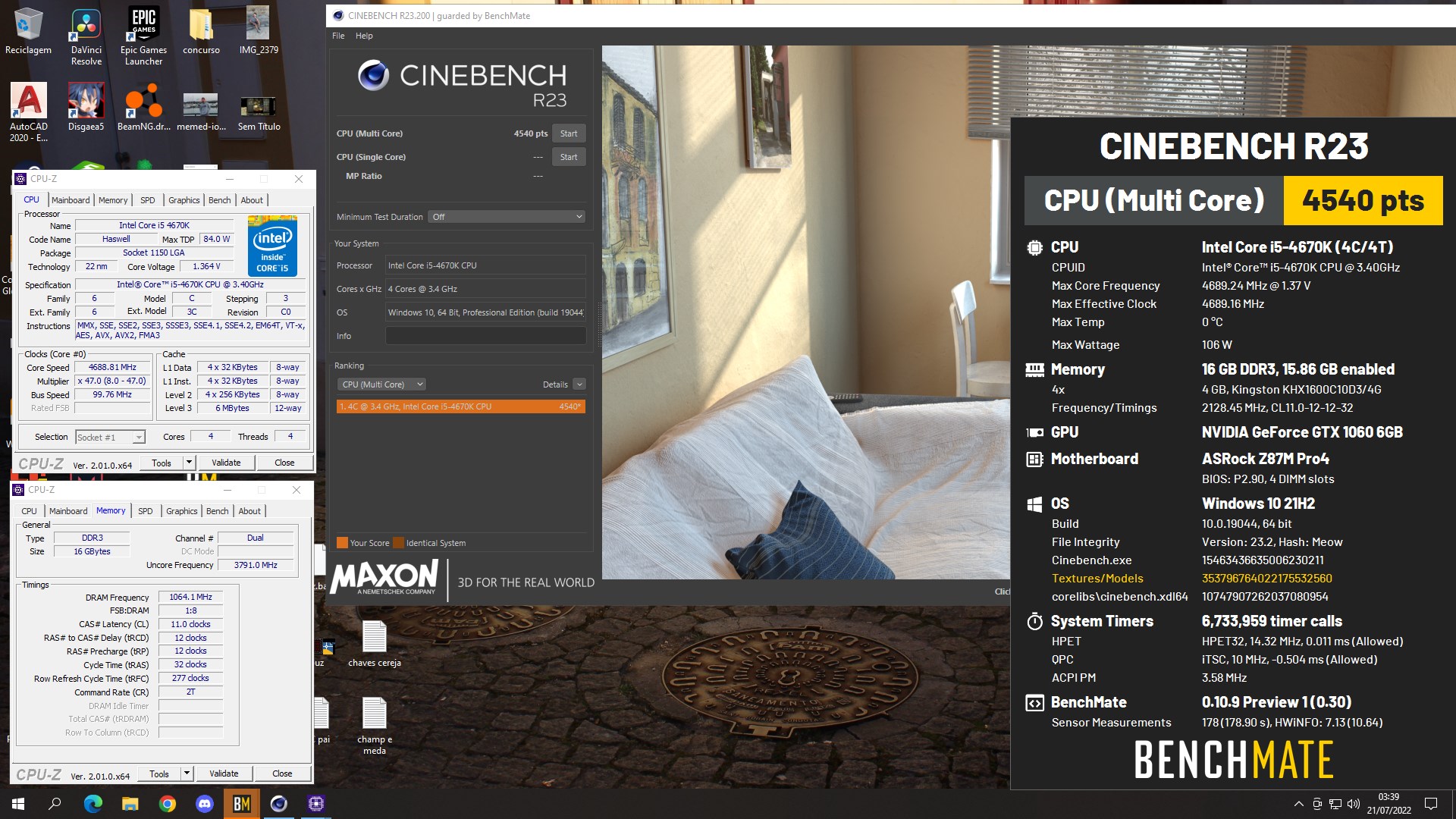
Task: Open Tools dropdown arrow in upper CPU-Z
Action: pyautogui.click(x=190, y=463)
